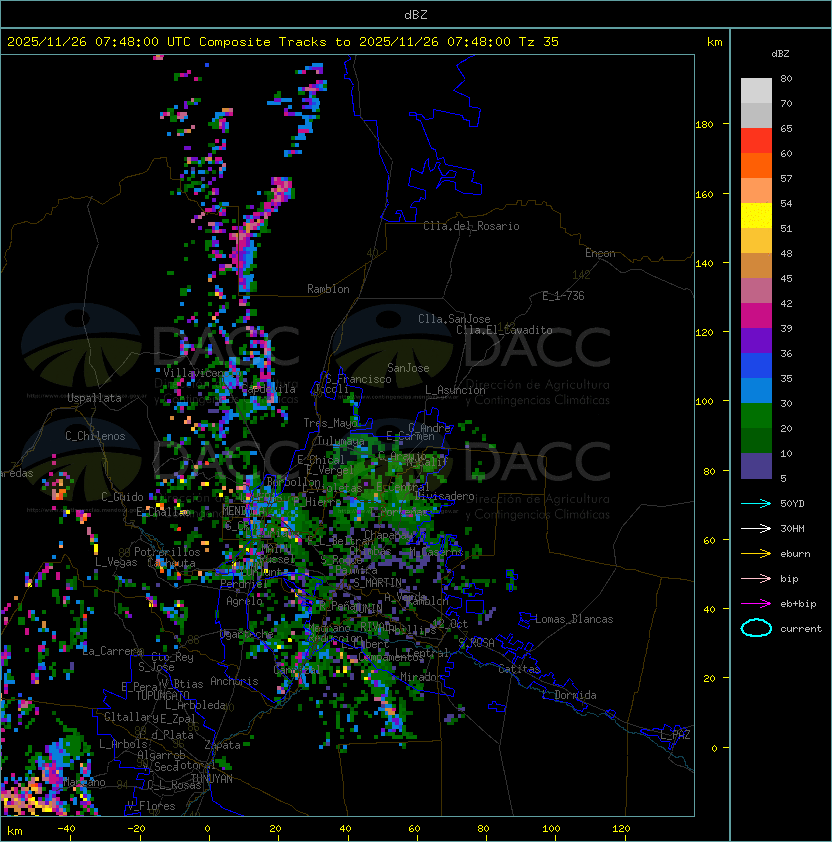The image size is (832, 842).
Task: Click the '180' tick on vertical km axis
Action: coord(704,125)
